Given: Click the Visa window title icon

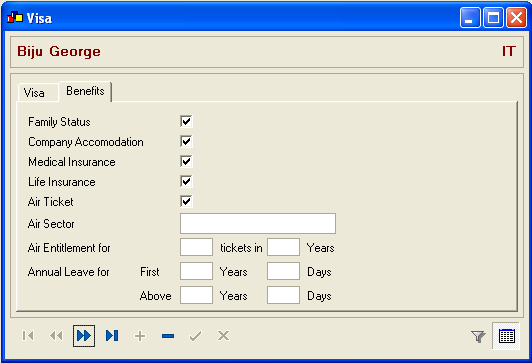Looking at the screenshot, I should click(15, 17).
